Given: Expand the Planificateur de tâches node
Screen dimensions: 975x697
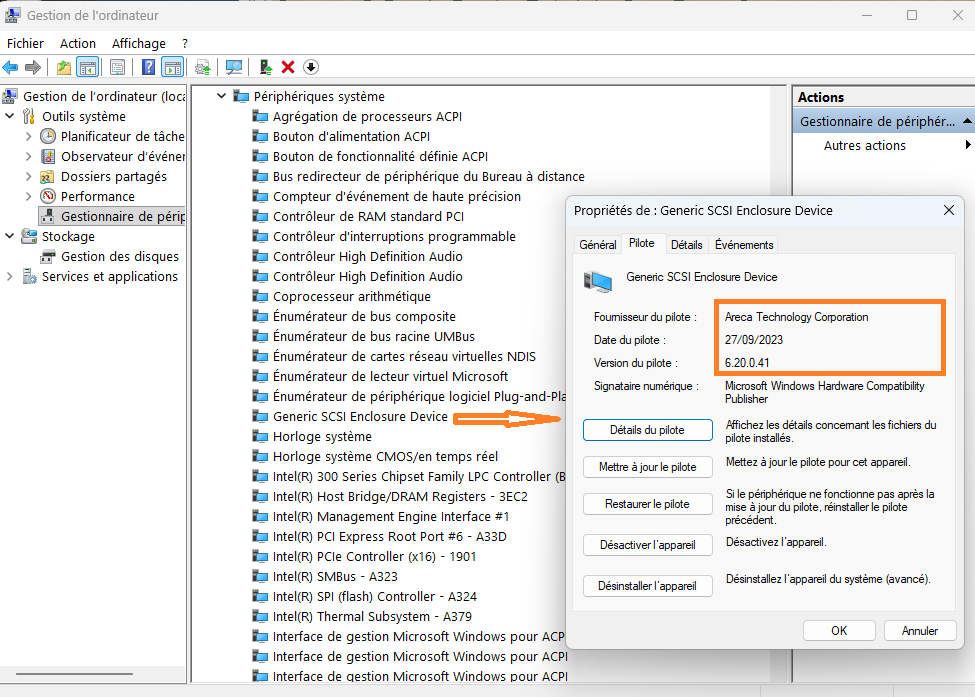Looking at the screenshot, I should point(29,136).
